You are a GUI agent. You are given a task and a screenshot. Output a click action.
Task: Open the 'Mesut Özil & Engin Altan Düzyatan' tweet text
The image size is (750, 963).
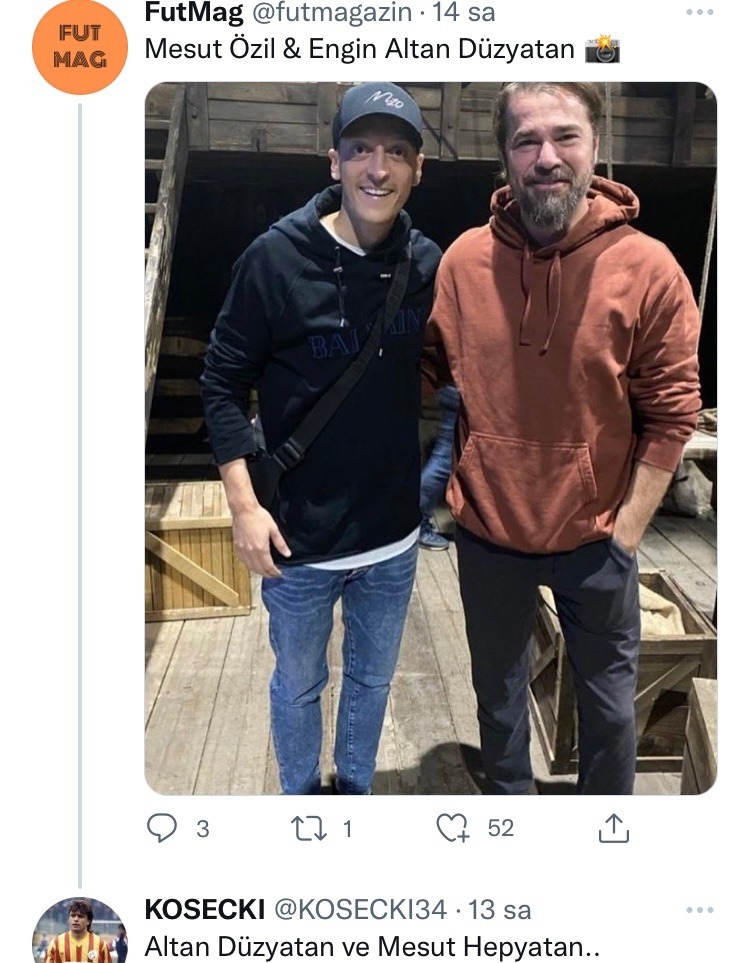[x=360, y=49]
